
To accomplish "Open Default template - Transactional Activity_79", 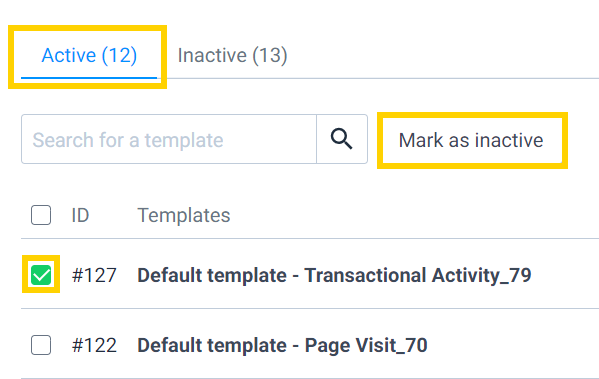I will (x=334, y=275).
